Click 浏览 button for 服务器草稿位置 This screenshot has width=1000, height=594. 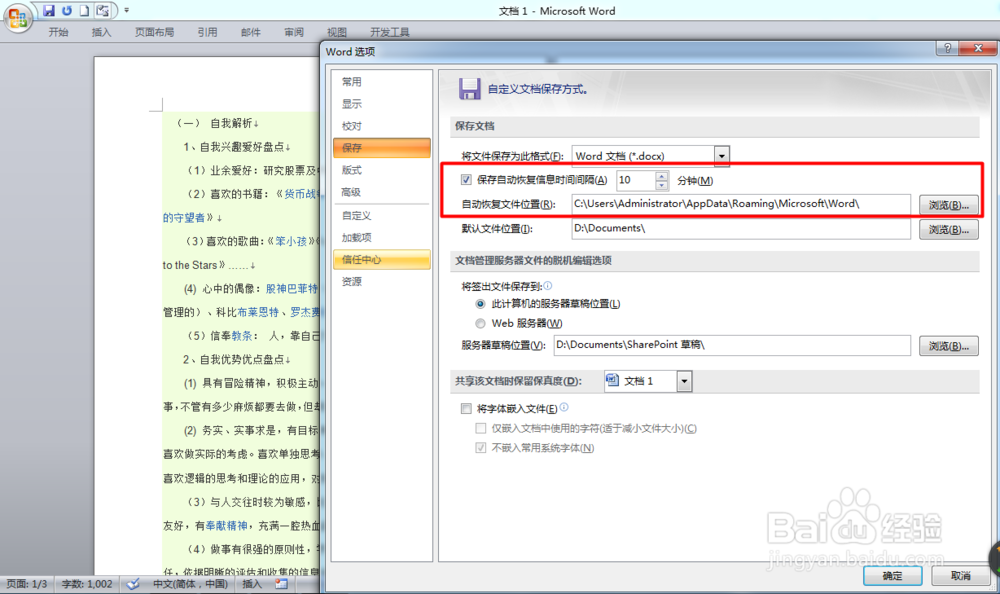[948, 346]
